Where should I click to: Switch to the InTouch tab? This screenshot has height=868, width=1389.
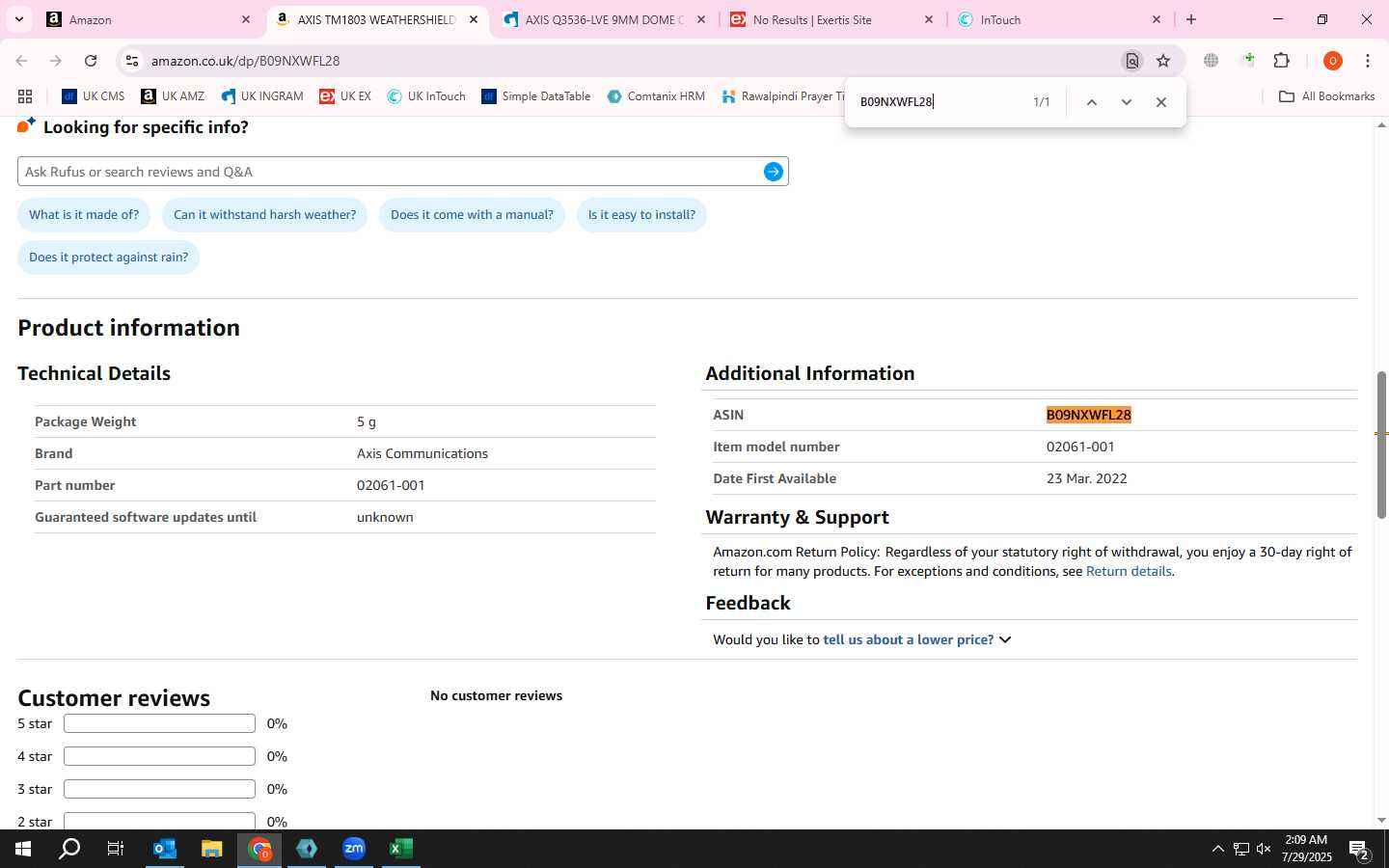click(x=1059, y=19)
